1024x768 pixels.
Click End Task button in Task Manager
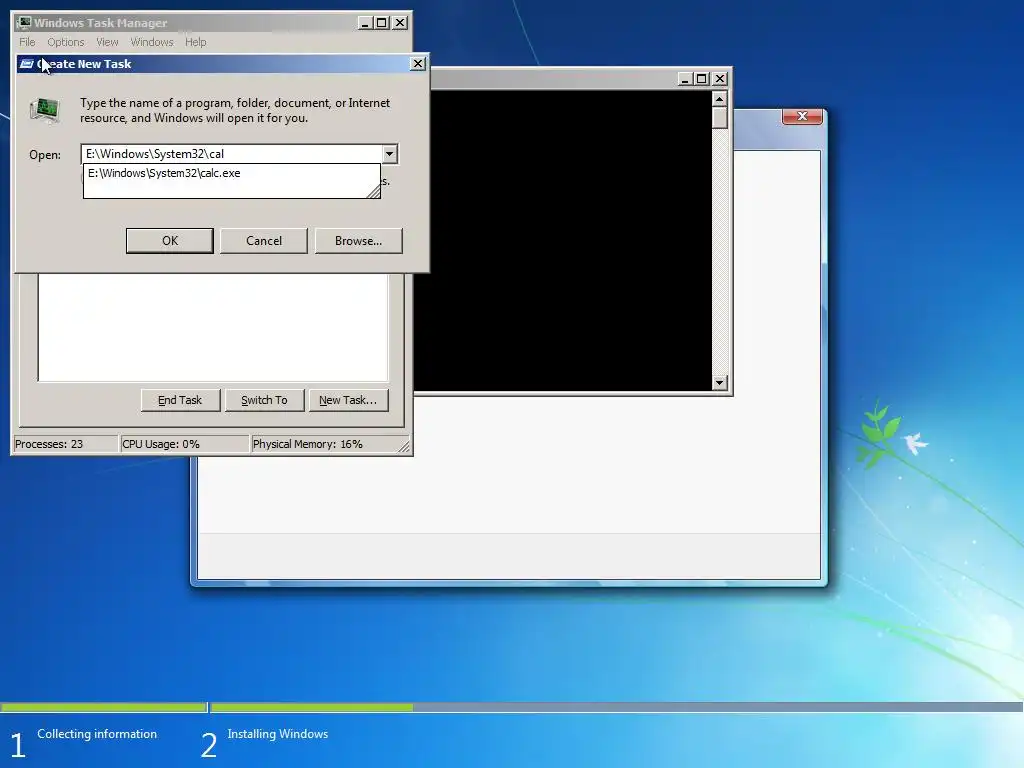coord(180,400)
